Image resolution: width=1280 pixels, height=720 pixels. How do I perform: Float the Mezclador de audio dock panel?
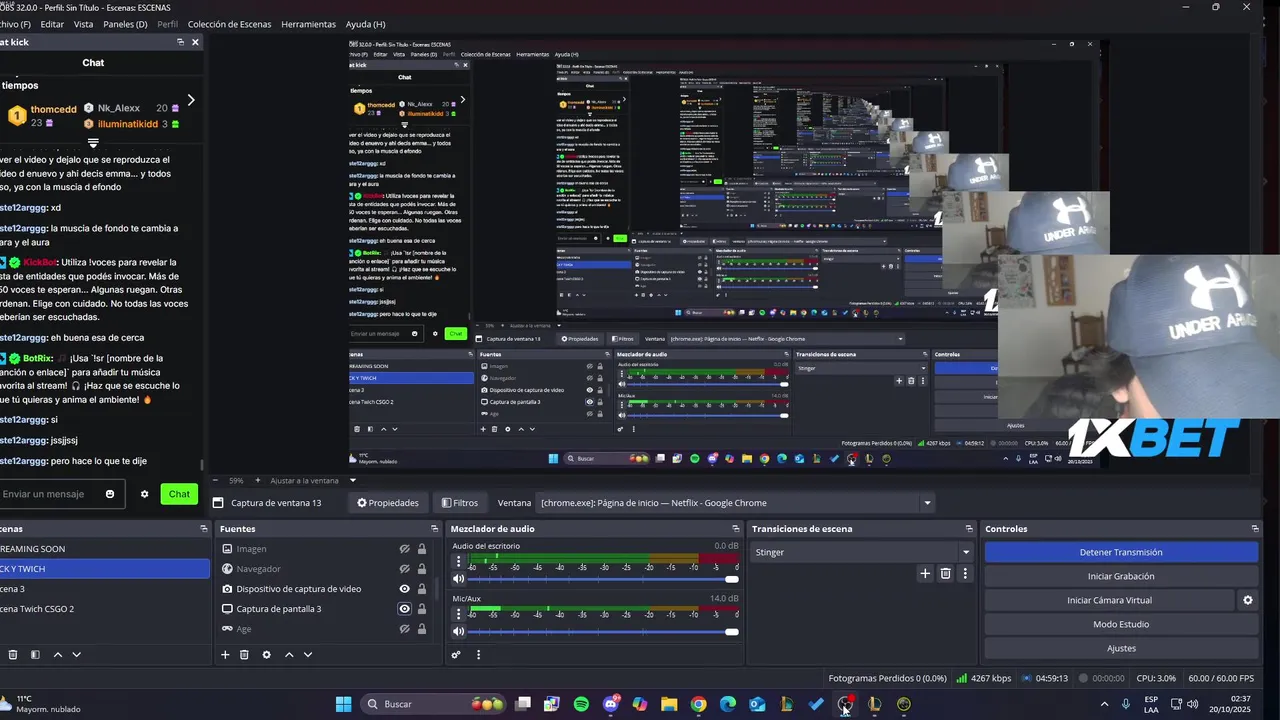click(738, 529)
